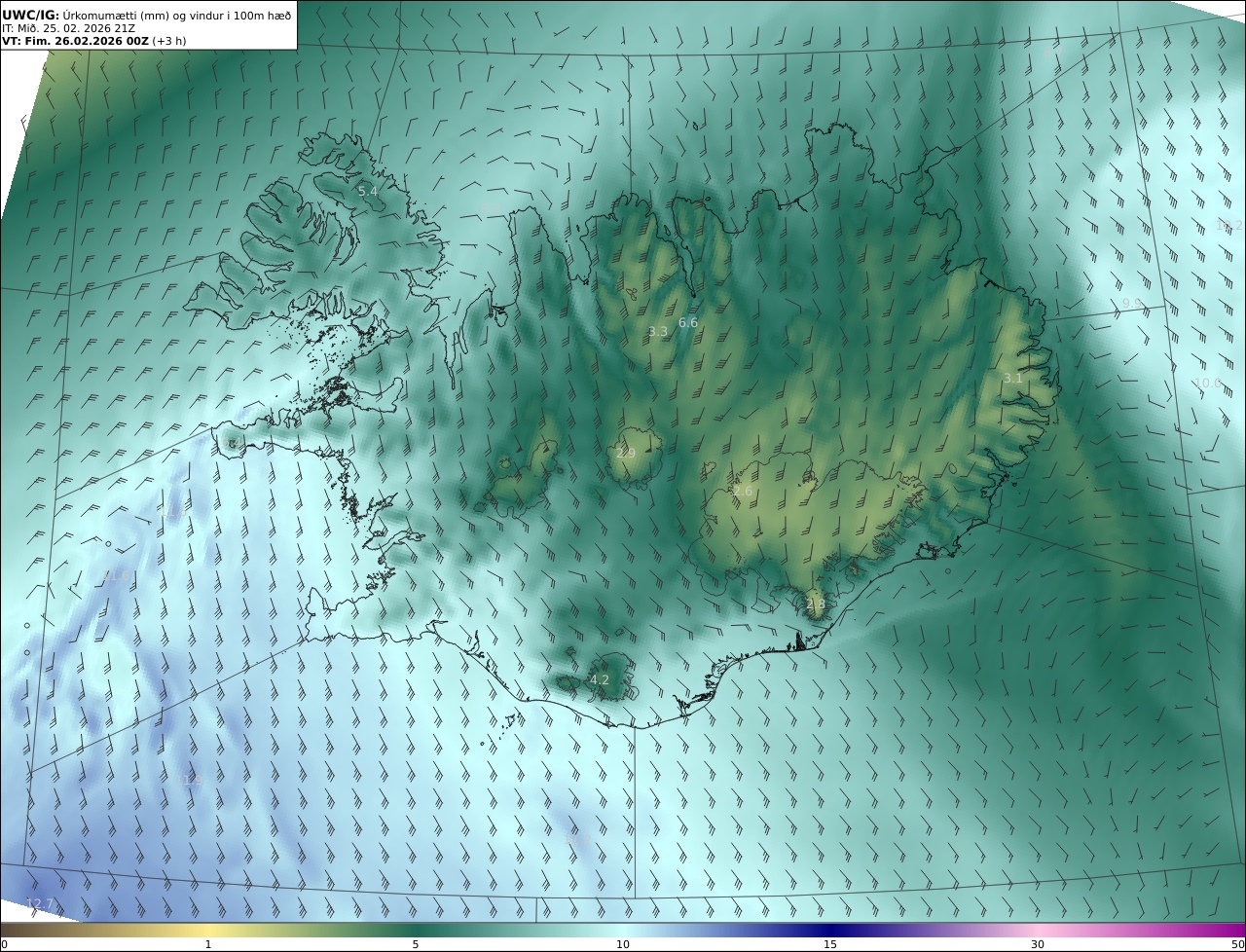The image size is (1246, 952).
Task: Click the 3.1 value on the east coast
Action: (x=1013, y=379)
